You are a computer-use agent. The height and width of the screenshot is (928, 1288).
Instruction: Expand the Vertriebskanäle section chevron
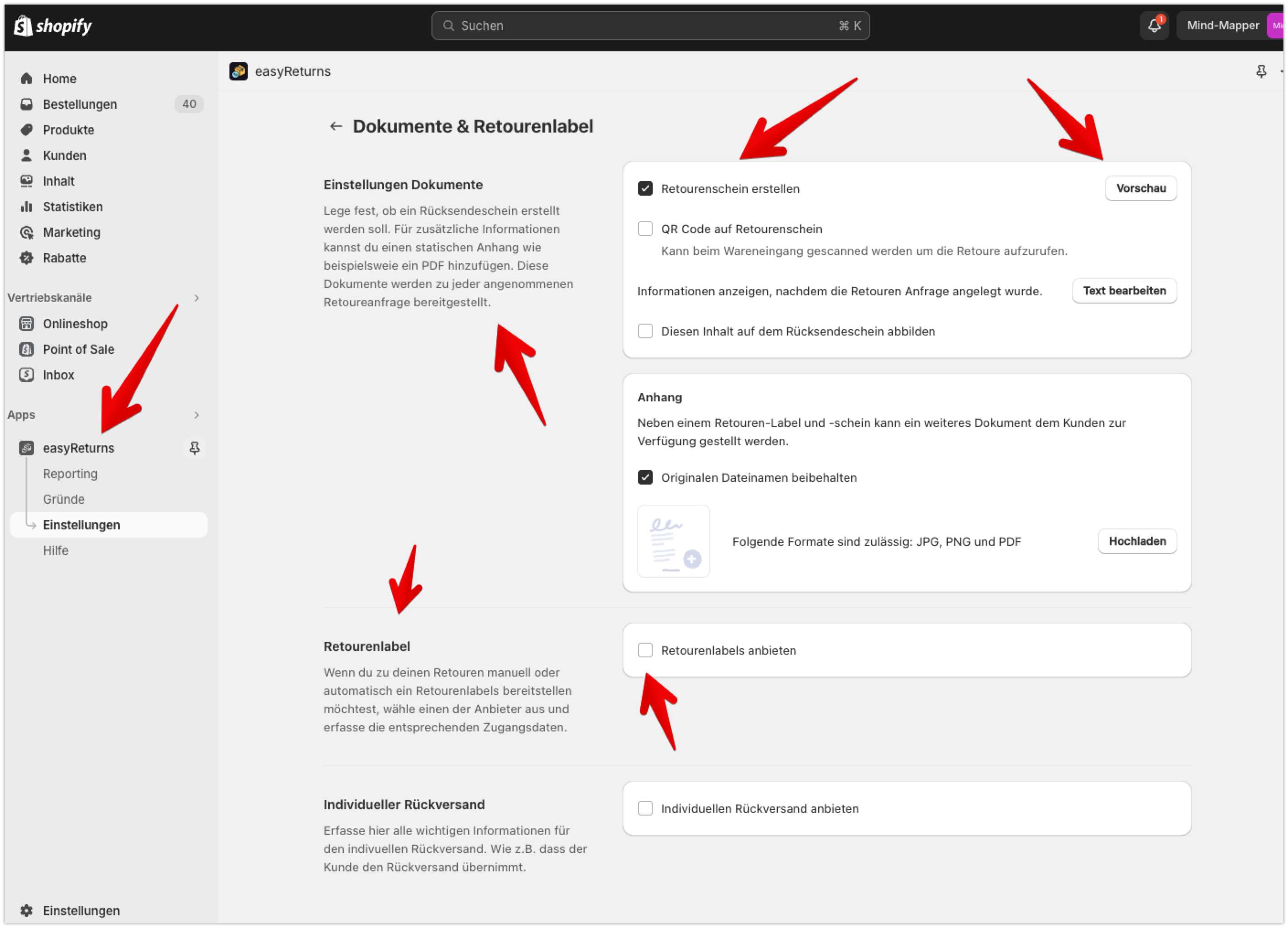[197, 298]
